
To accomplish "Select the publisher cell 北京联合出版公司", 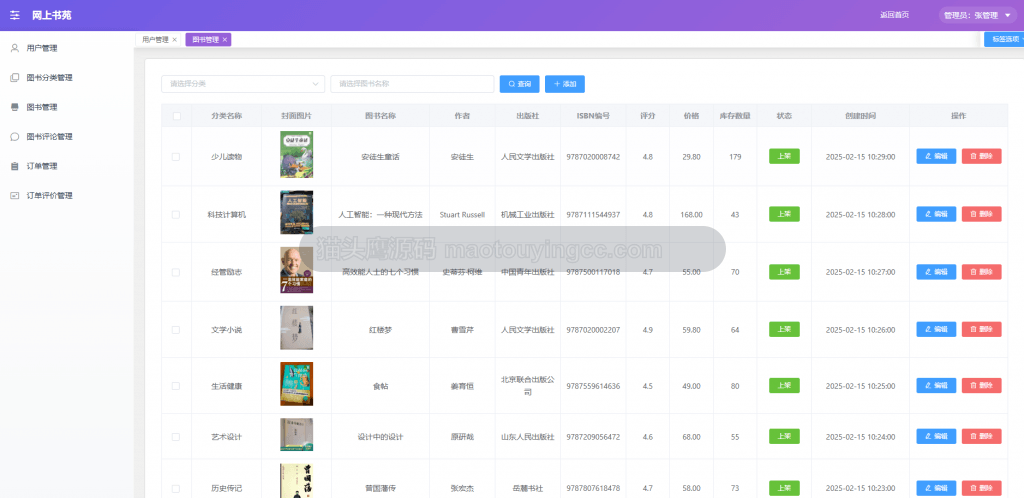I will click(528, 386).
